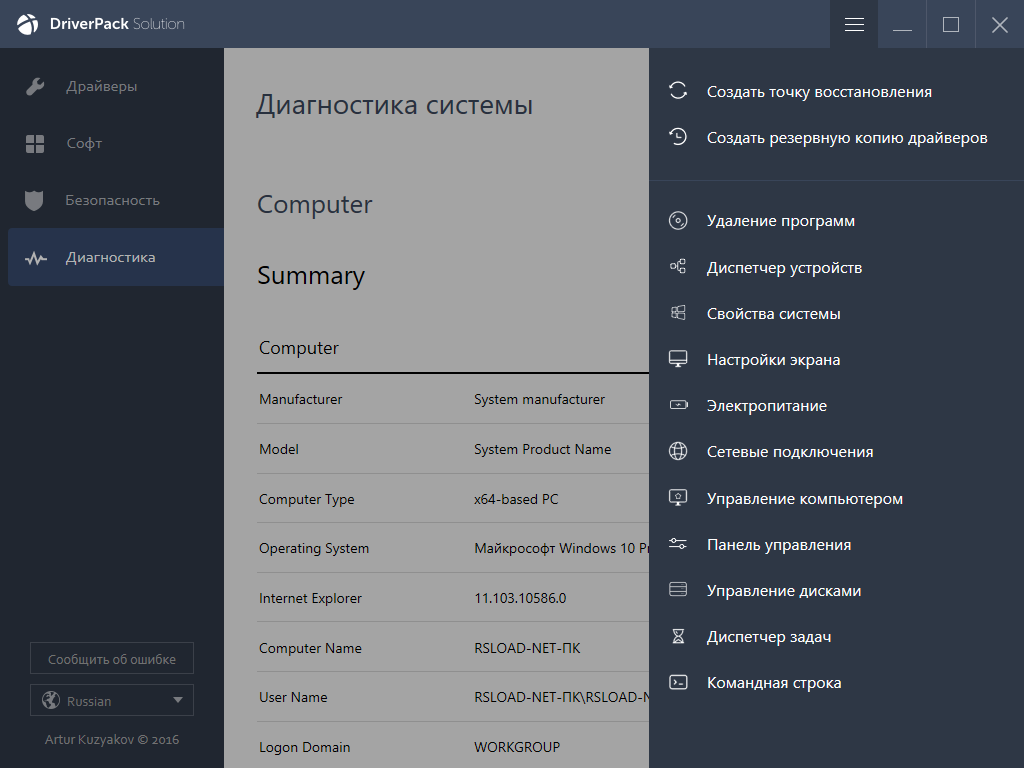The image size is (1024, 768).
Task: Open Диспетчер устройств from menu
Action: (783, 268)
